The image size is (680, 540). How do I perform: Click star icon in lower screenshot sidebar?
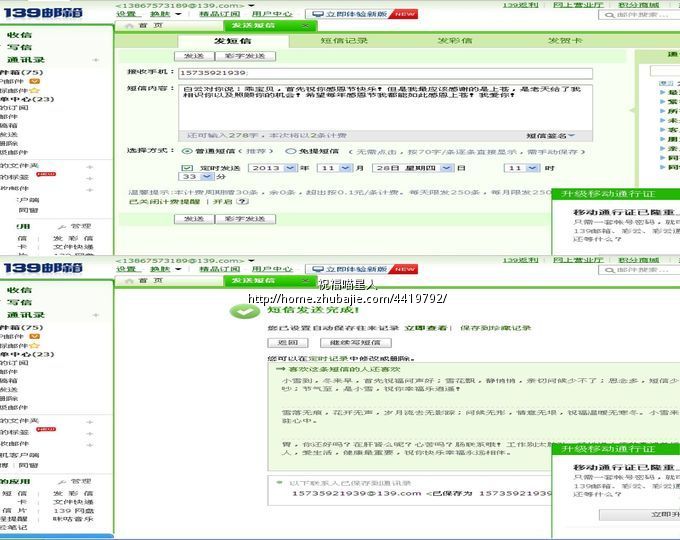35,345
